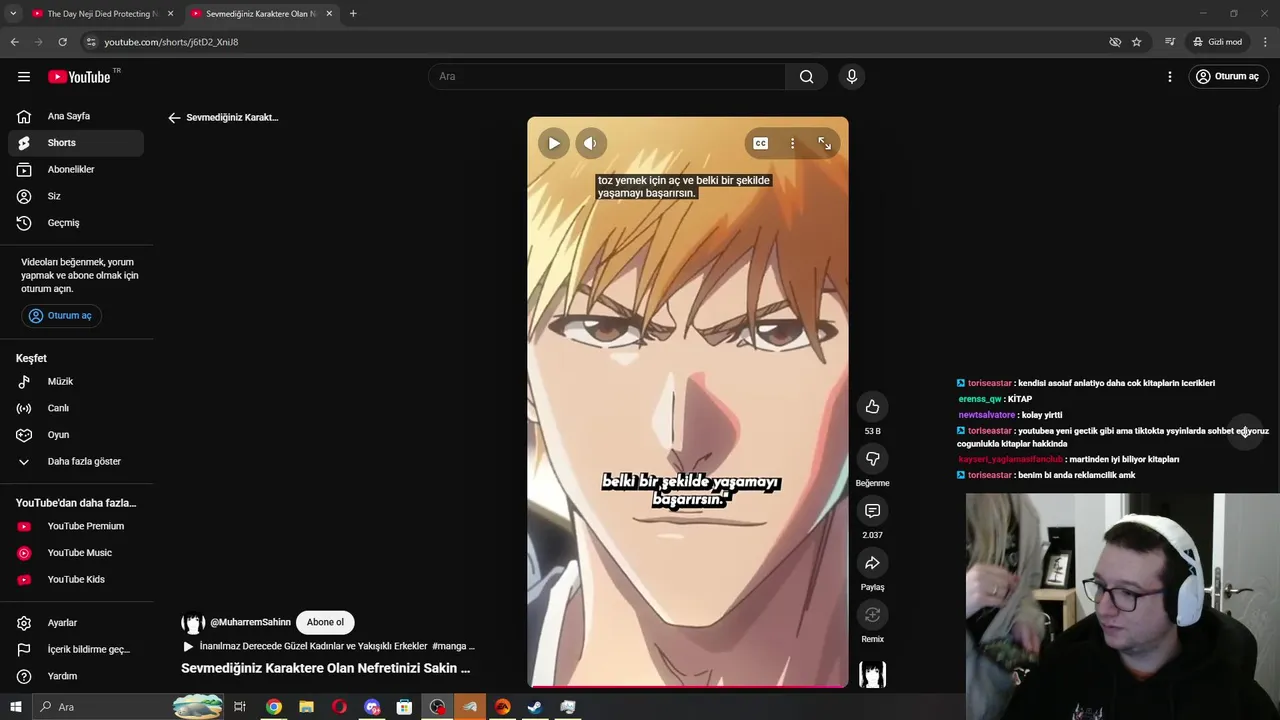Subscribe with Abone ol button

325,622
